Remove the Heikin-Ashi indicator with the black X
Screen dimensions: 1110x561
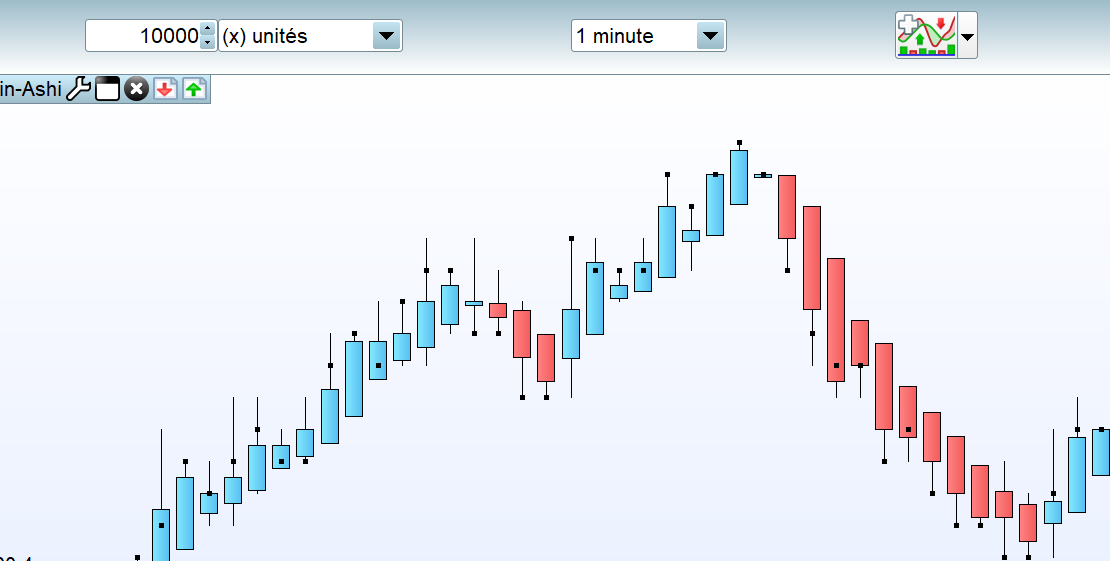pos(136,89)
